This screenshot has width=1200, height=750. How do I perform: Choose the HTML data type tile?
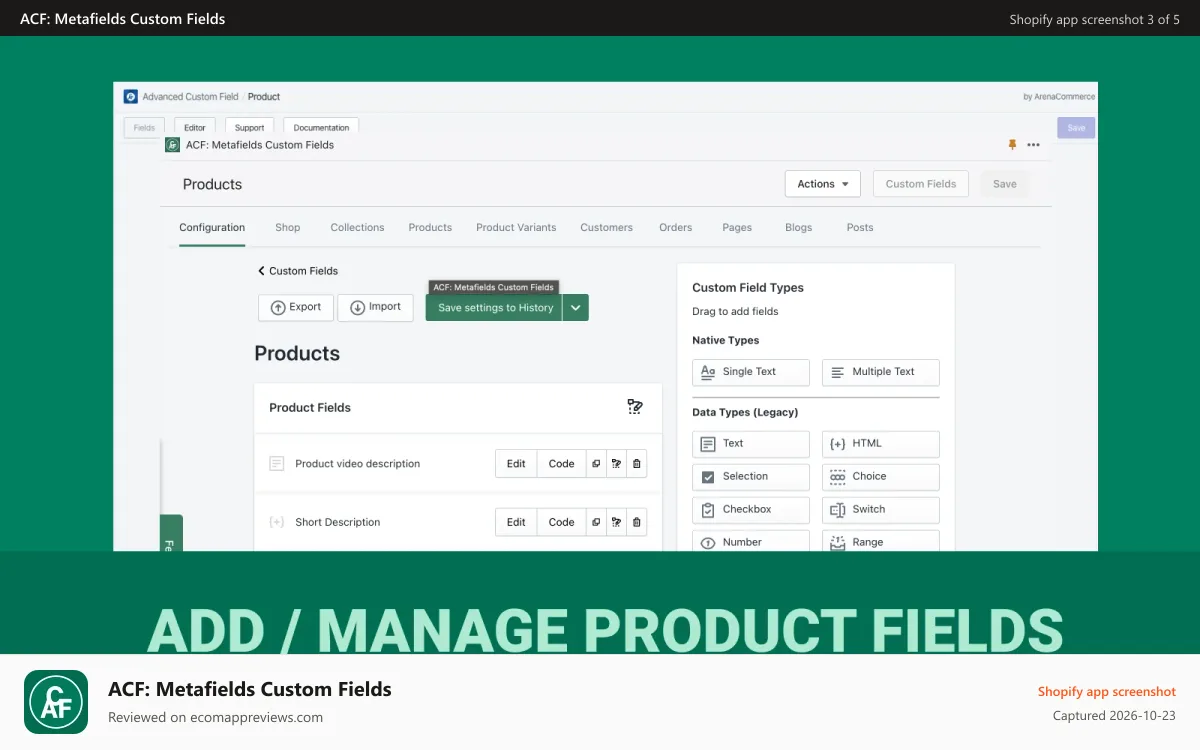click(881, 444)
